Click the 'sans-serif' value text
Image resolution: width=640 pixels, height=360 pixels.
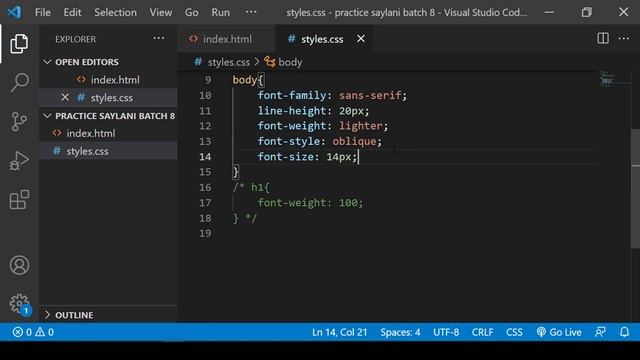click(370, 95)
